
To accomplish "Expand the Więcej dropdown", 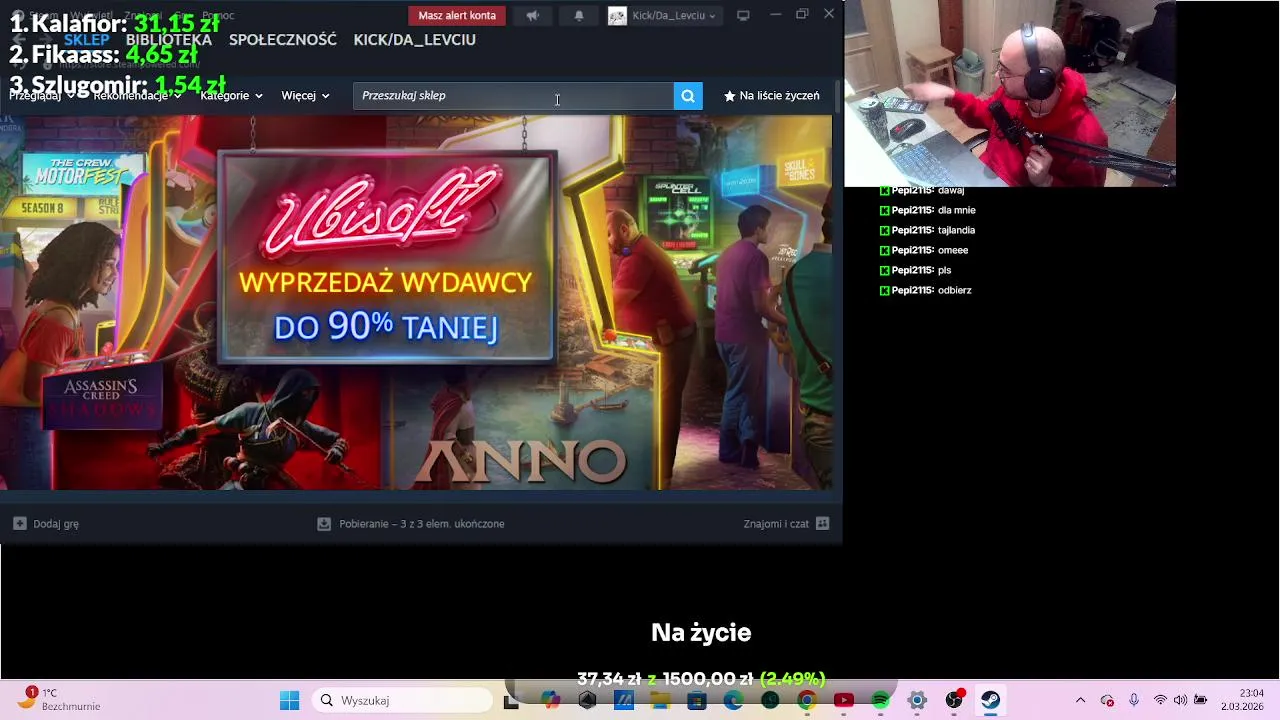I will point(305,96).
